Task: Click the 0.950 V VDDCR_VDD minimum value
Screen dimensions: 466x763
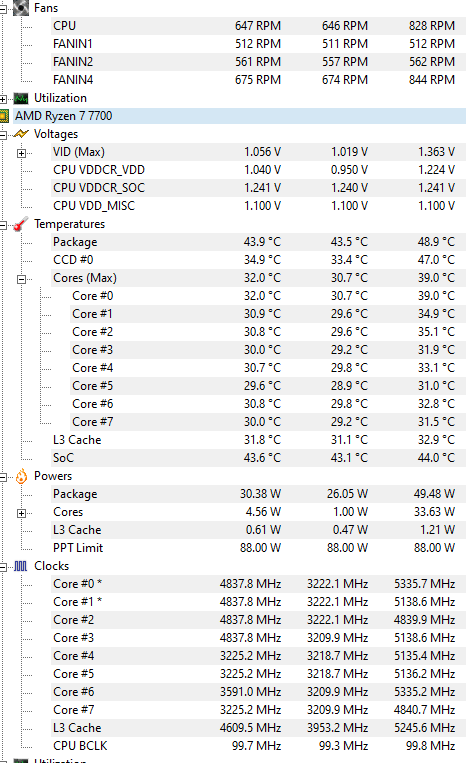Action: tap(349, 170)
